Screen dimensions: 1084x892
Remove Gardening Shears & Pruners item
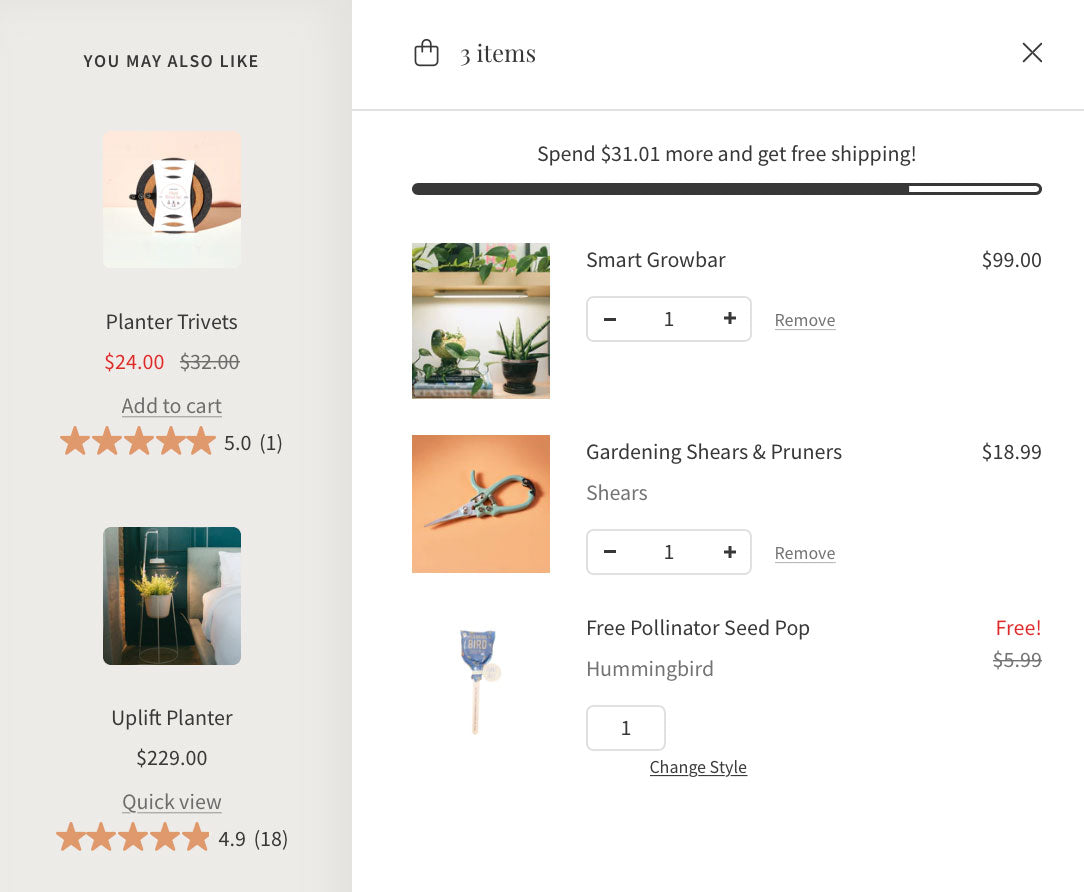[805, 553]
